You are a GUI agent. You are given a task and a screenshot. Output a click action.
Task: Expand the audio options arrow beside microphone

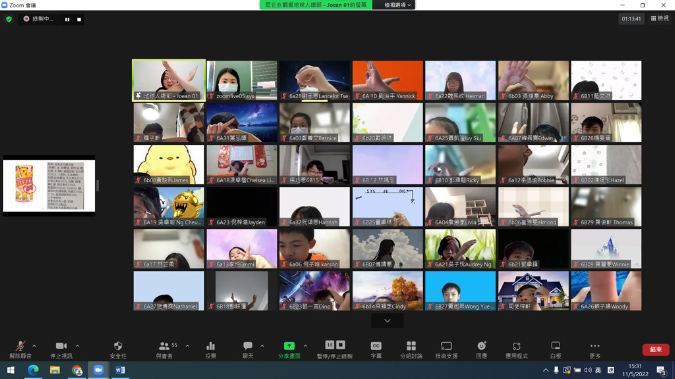(x=34, y=346)
